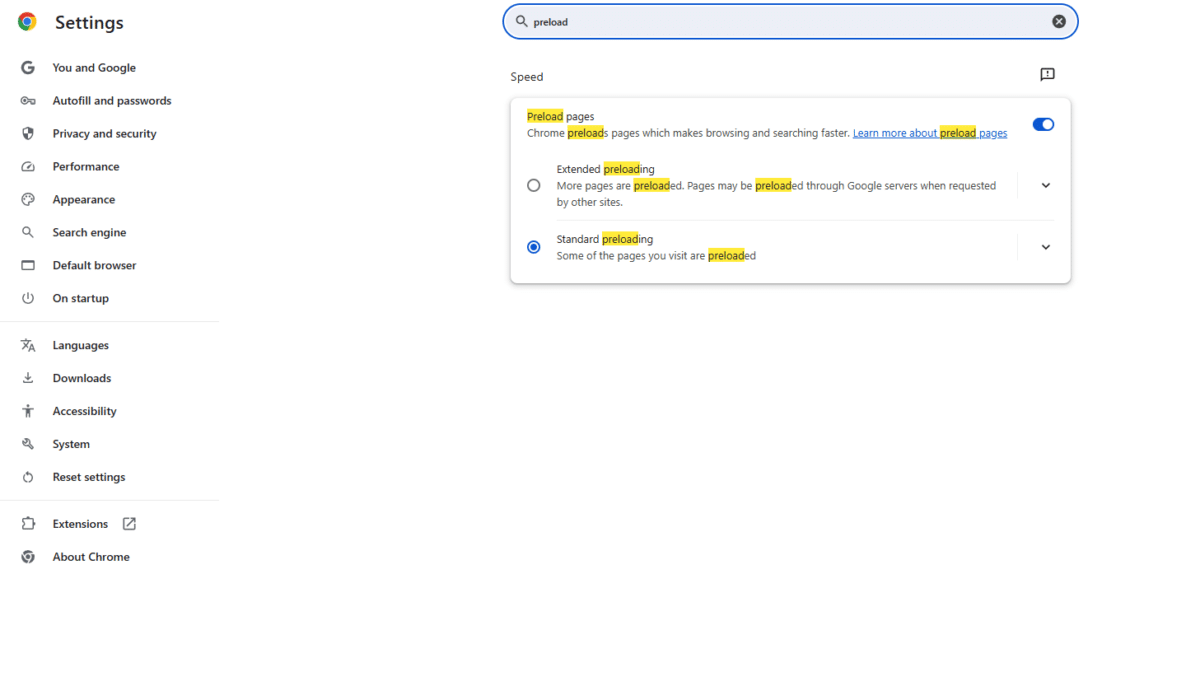Click the download arrow icon for Downloads
Screen dimensions: 1200x700
coord(28,379)
